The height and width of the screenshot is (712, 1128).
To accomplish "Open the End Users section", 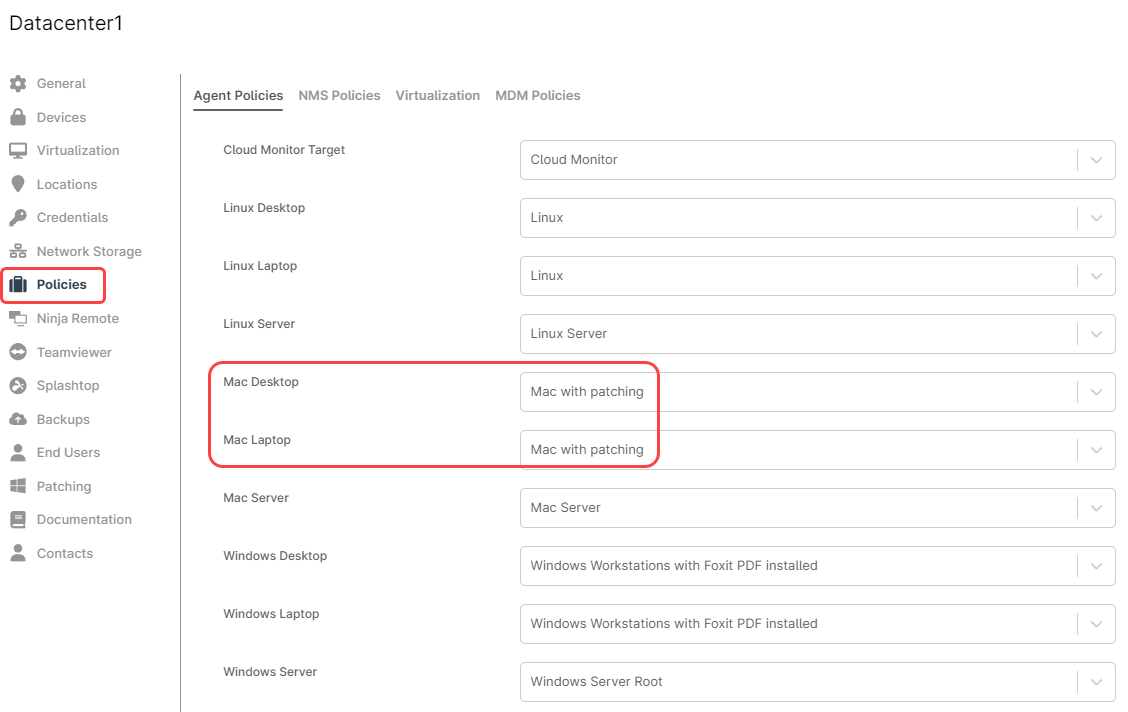I will (x=68, y=453).
